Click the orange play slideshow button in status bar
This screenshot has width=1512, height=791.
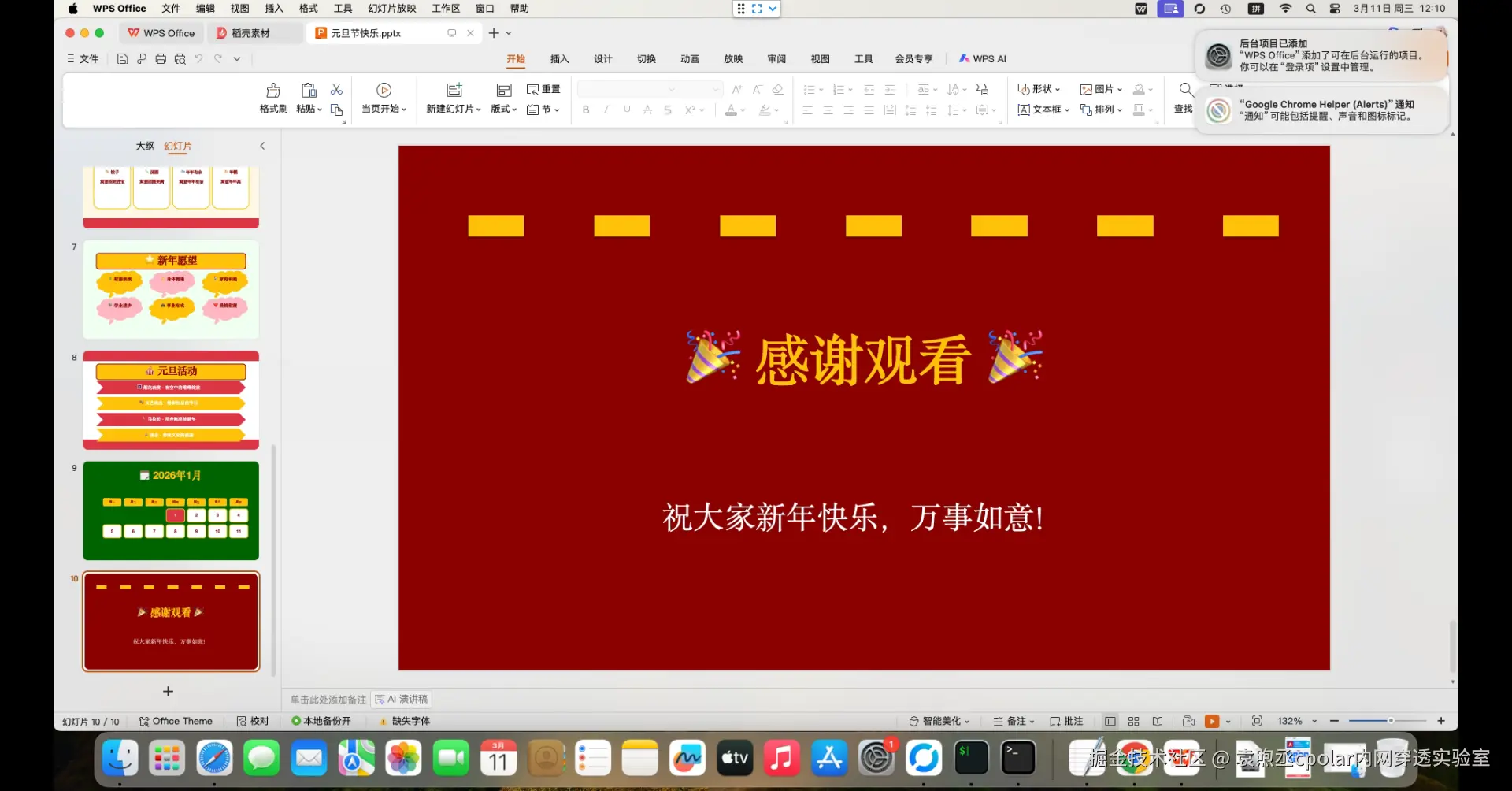coord(1212,722)
